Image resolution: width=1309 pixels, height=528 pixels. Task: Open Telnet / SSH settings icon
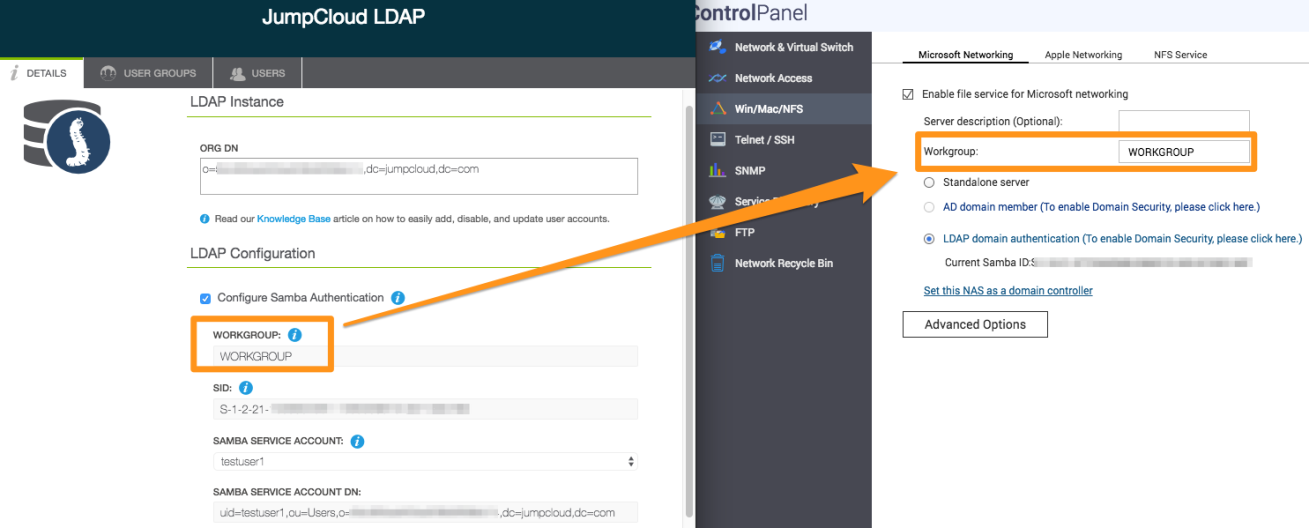(717, 140)
